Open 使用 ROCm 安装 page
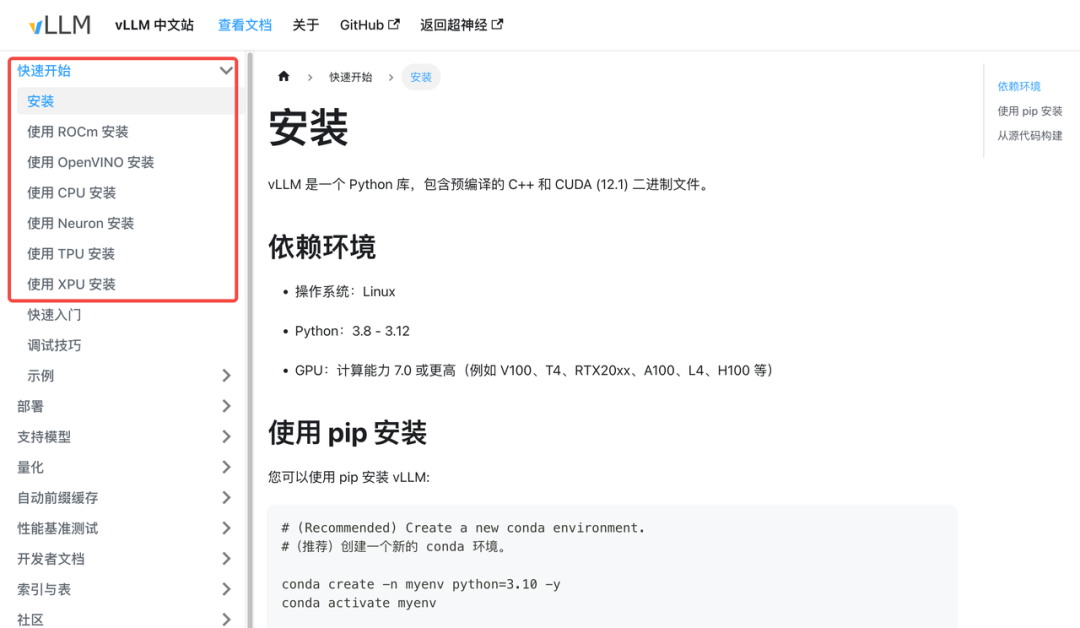Viewport: 1080px width, 628px height. click(78, 132)
